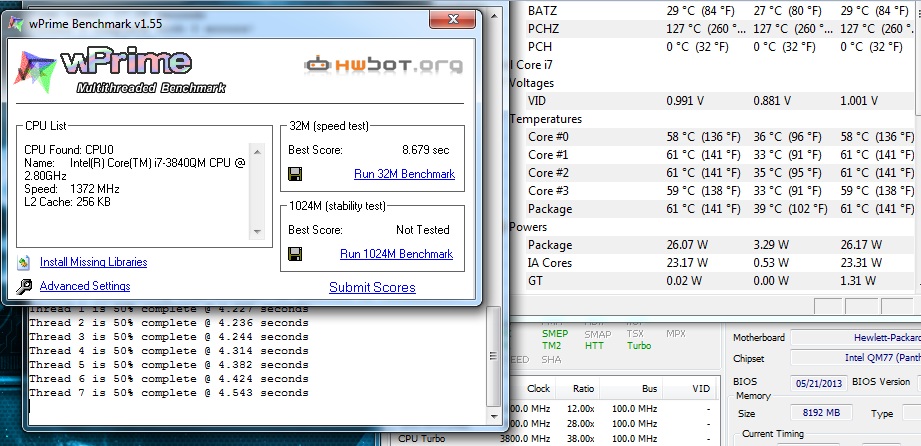Select the BATZ sensor row
Viewport: 921px width, 446px height.
click(x=712, y=11)
